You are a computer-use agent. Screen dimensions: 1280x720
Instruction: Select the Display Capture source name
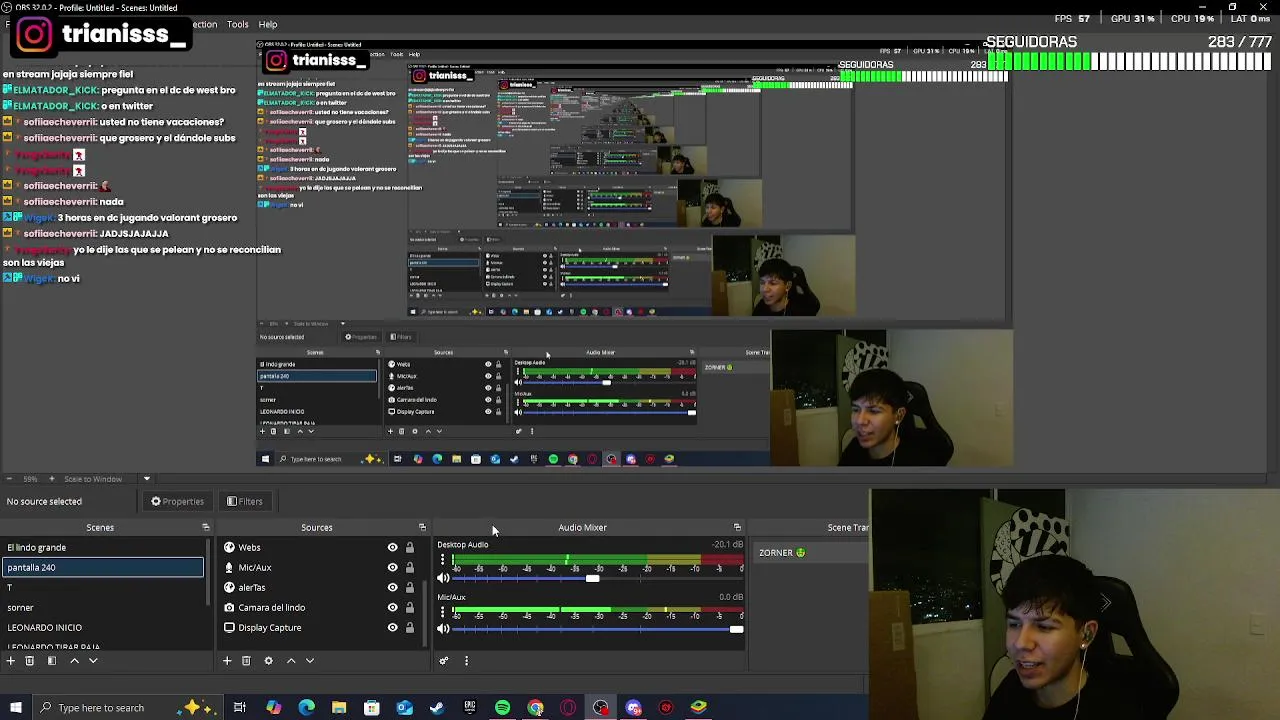(270, 627)
